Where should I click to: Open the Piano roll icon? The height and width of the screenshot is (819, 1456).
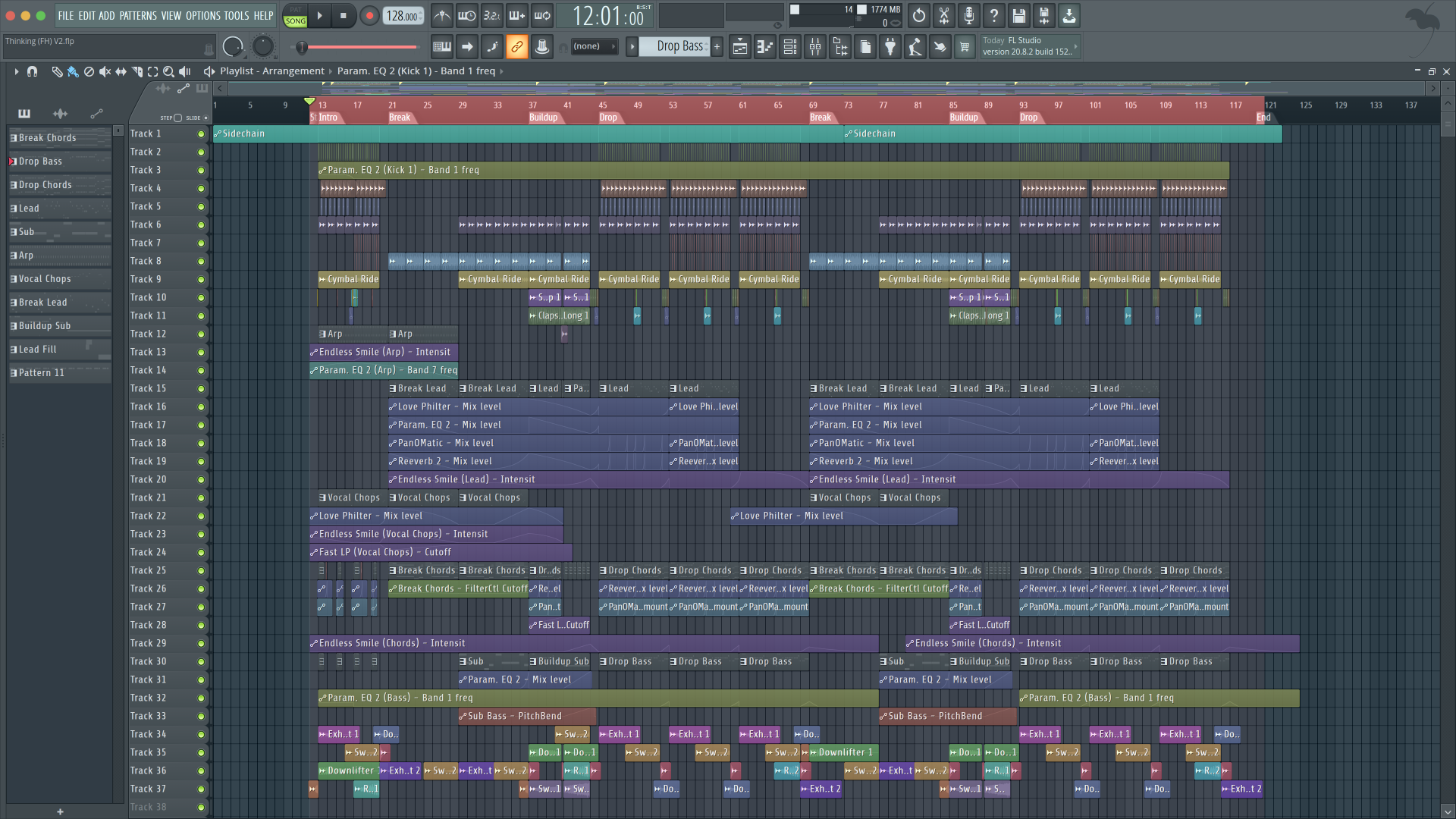point(765,47)
